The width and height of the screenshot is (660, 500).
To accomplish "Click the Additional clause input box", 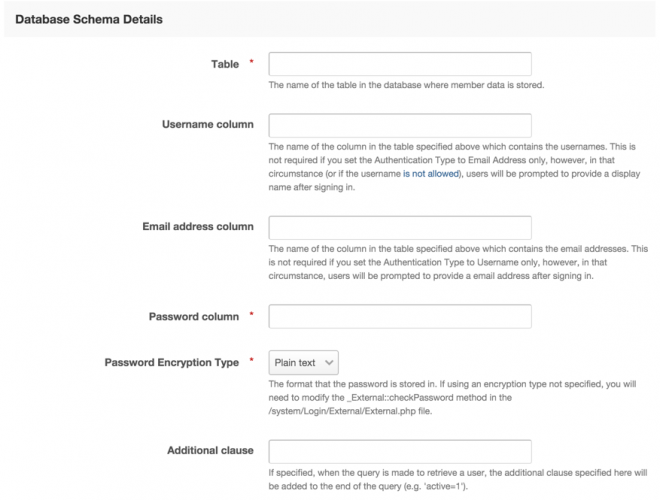I will pos(400,452).
